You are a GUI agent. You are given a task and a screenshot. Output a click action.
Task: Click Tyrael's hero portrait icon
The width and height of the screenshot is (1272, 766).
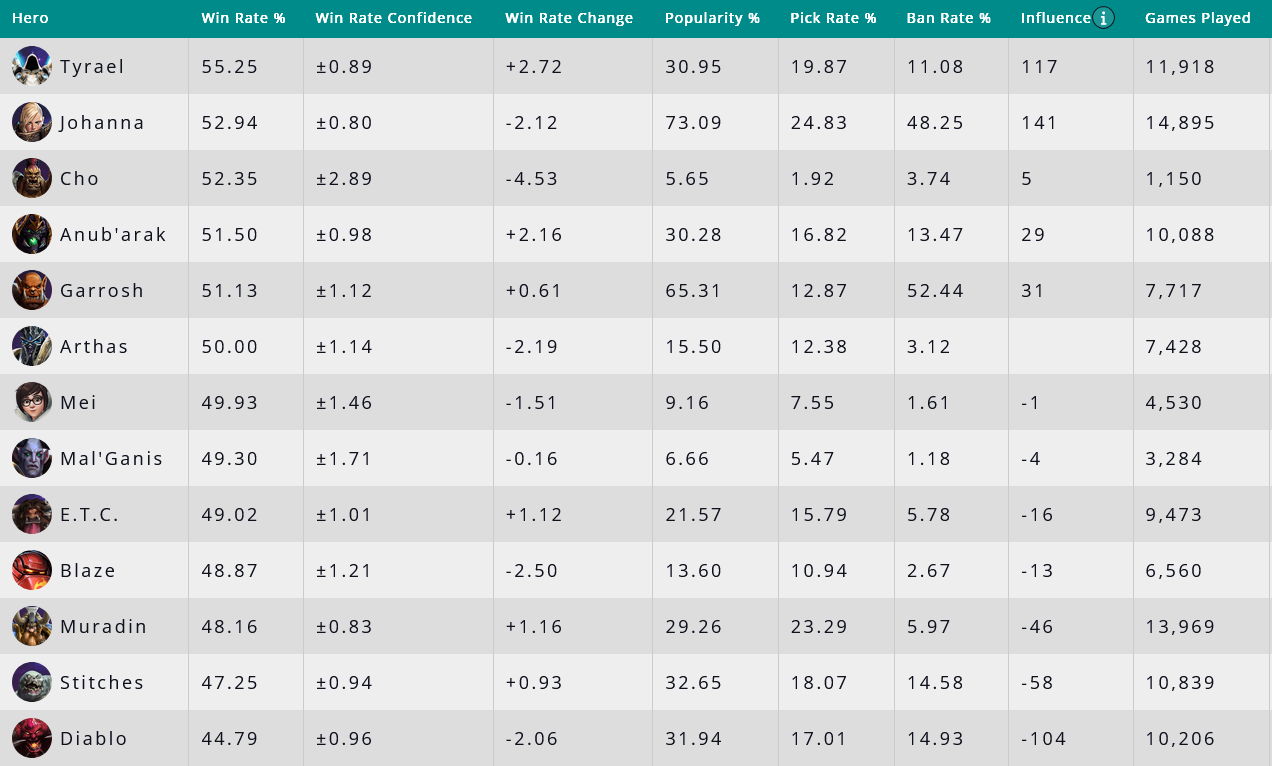pyautogui.click(x=32, y=66)
